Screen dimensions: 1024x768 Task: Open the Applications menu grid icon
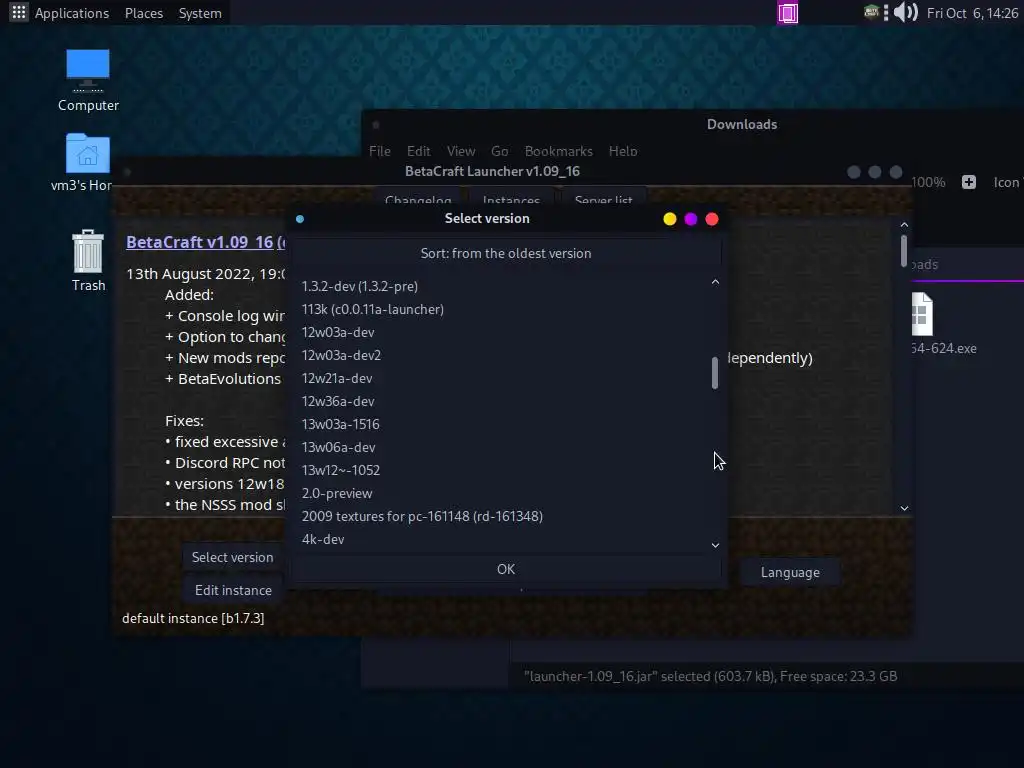(18, 12)
